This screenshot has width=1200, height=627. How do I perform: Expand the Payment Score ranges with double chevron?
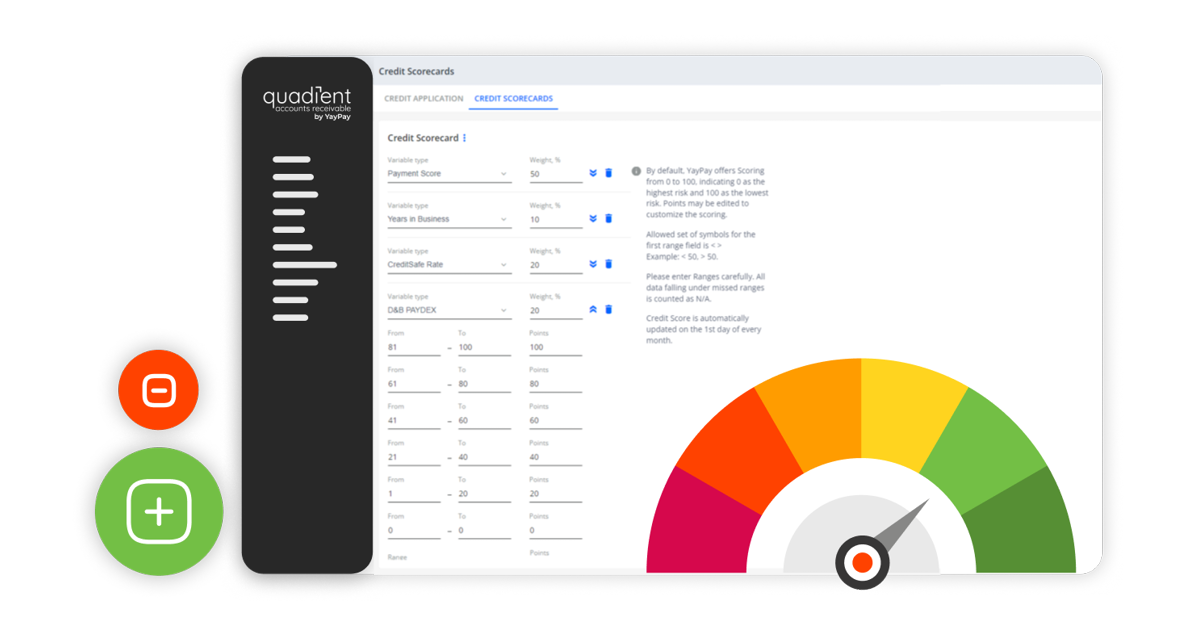pos(593,173)
